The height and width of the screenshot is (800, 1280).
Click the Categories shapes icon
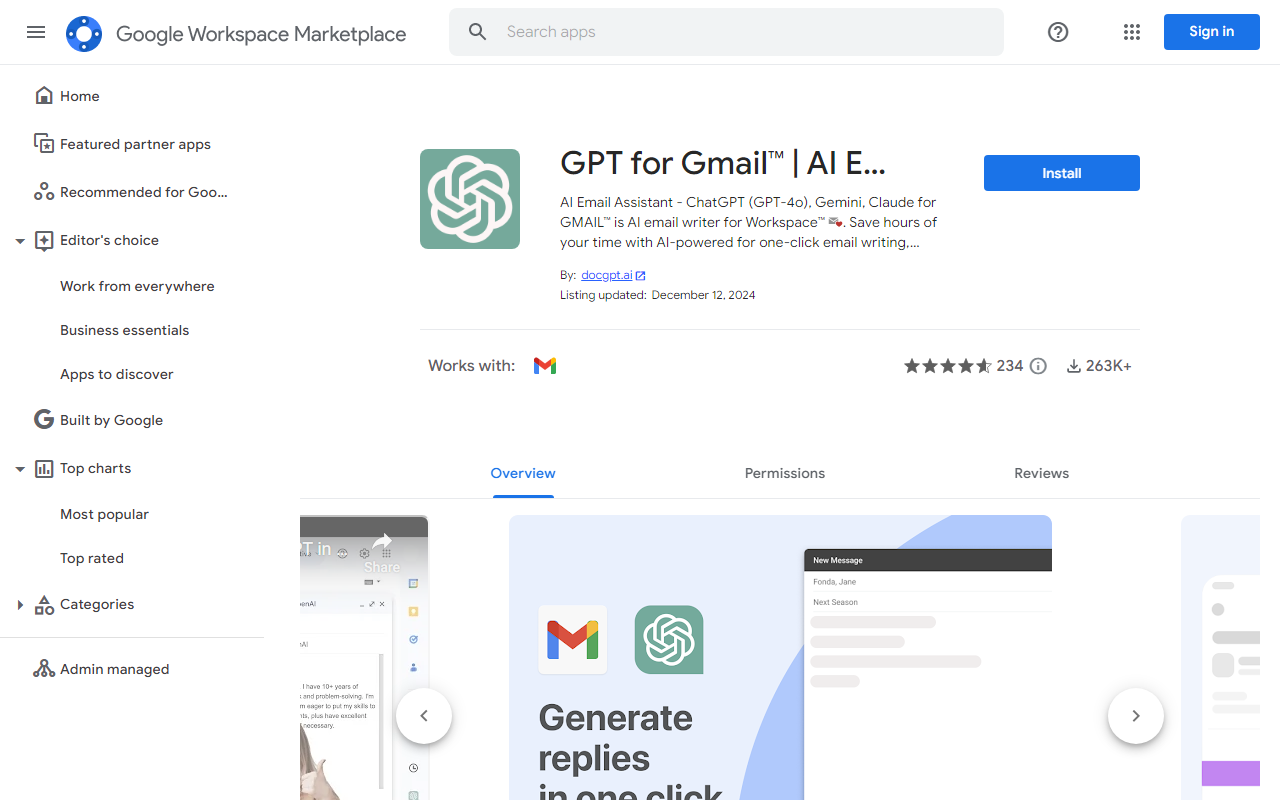[x=44, y=604]
